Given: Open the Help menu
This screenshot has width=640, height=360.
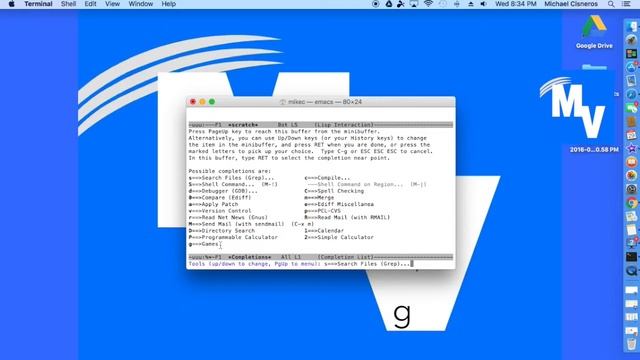Looking at the screenshot, I should tap(169, 4).
